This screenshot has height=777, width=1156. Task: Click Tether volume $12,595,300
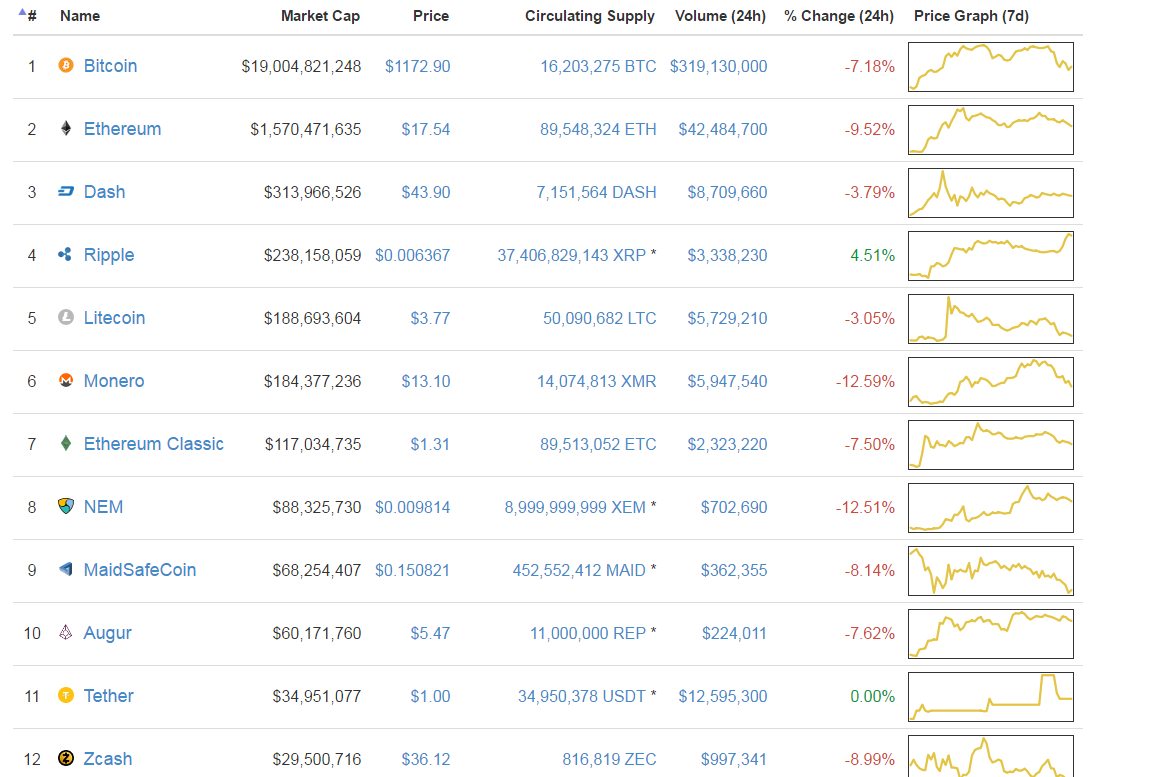pos(722,696)
